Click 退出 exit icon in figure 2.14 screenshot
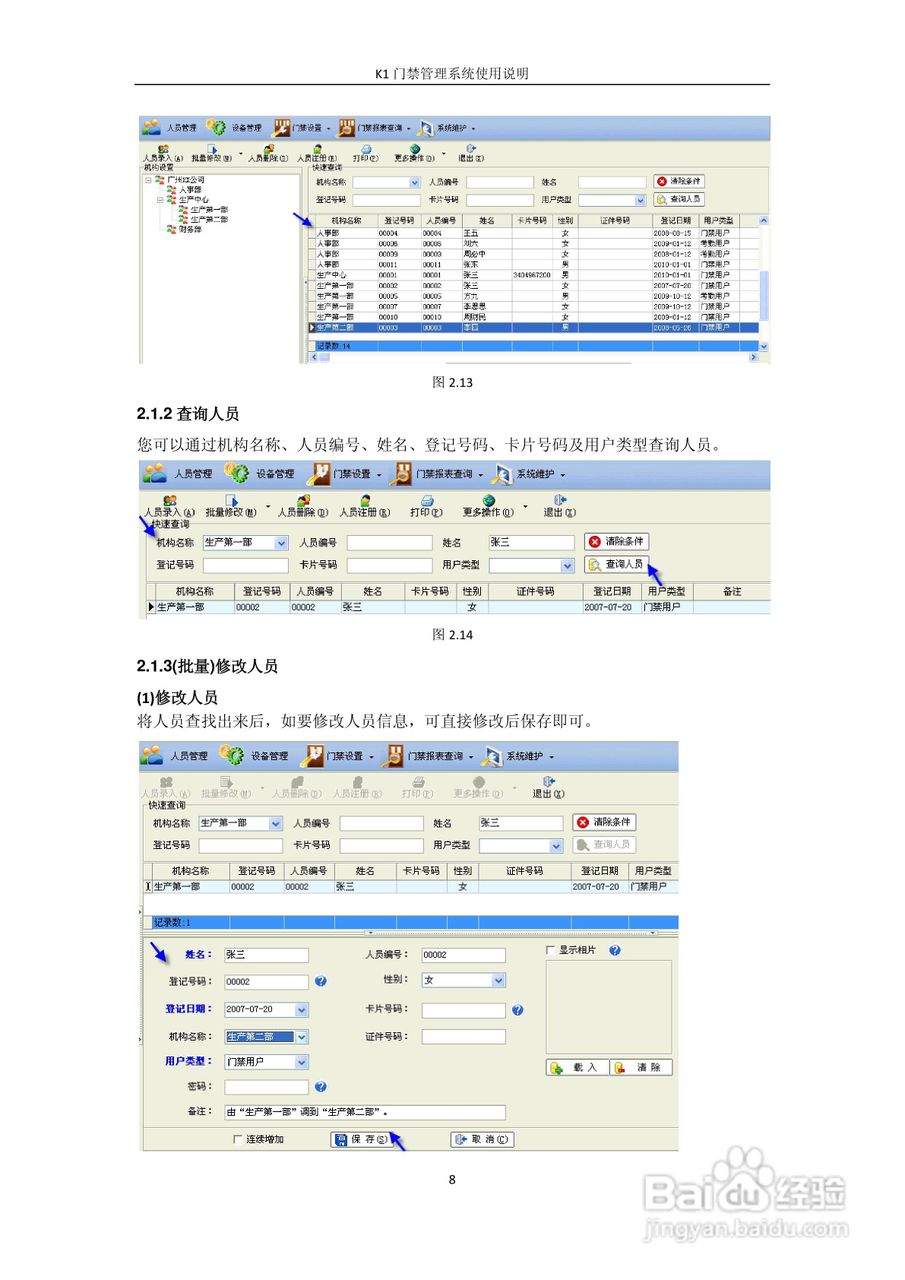905x1280 pixels. pos(560,500)
